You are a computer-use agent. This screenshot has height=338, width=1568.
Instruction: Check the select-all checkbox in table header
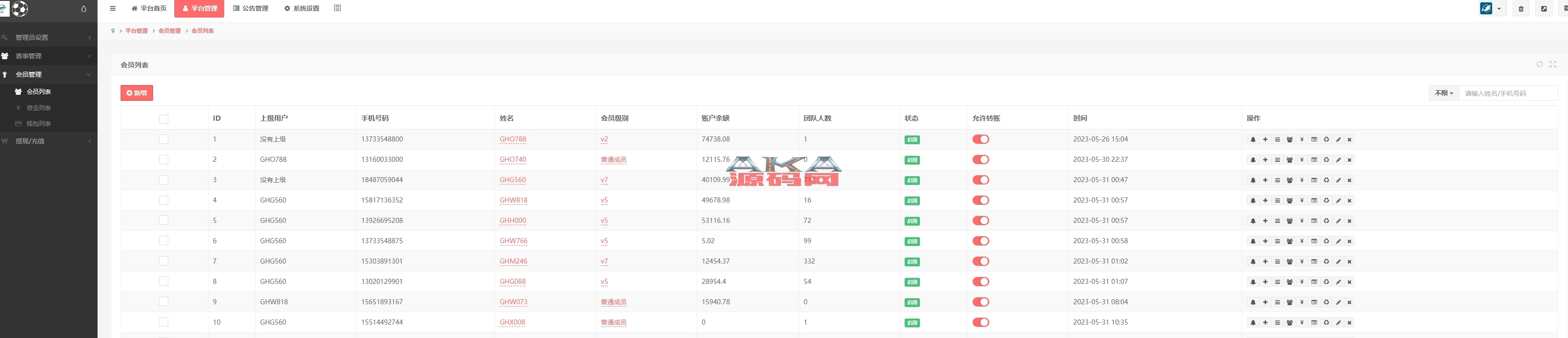click(x=163, y=119)
